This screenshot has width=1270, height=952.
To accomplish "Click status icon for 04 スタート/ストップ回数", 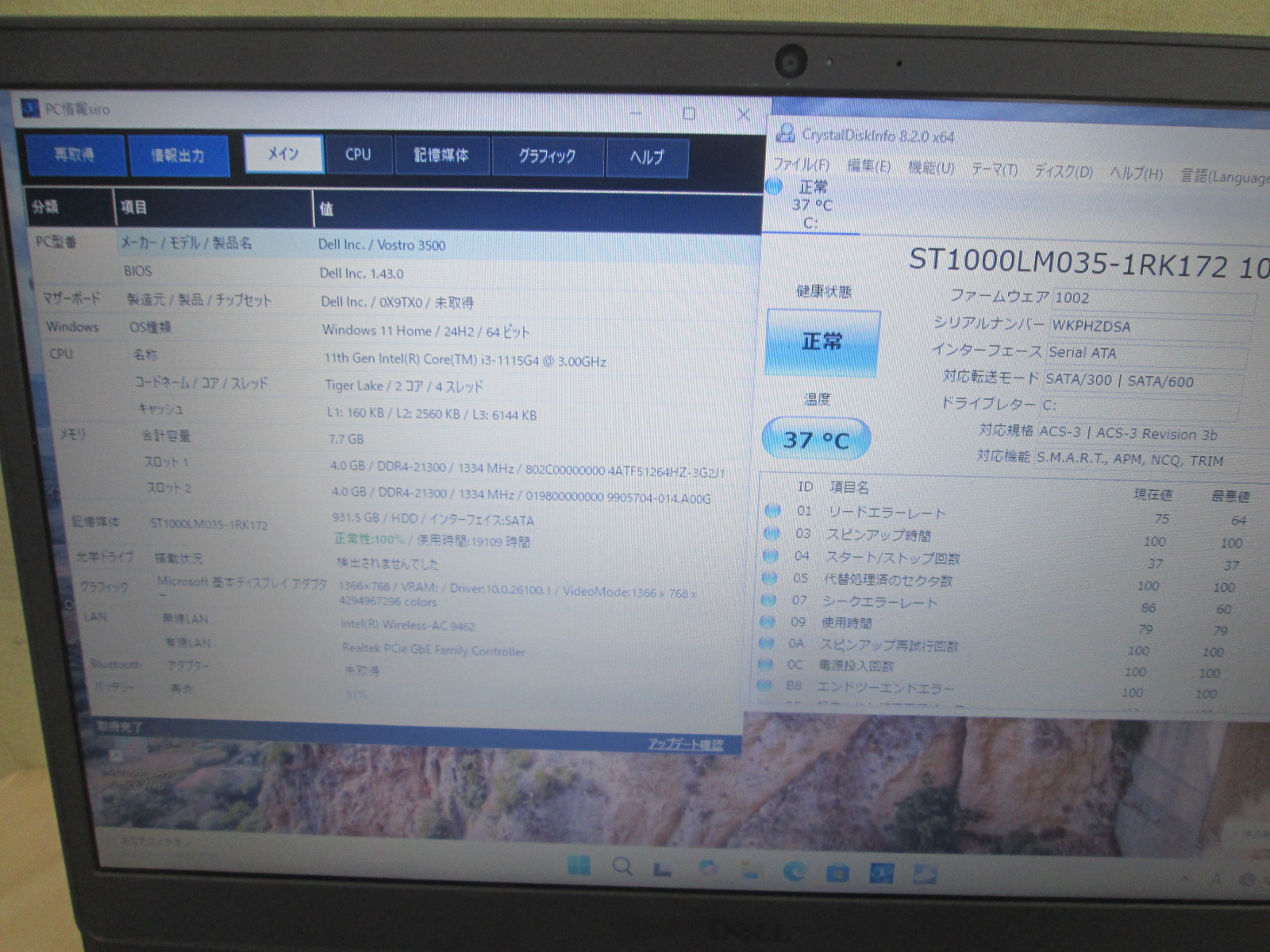I will click(x=770, y=555).
